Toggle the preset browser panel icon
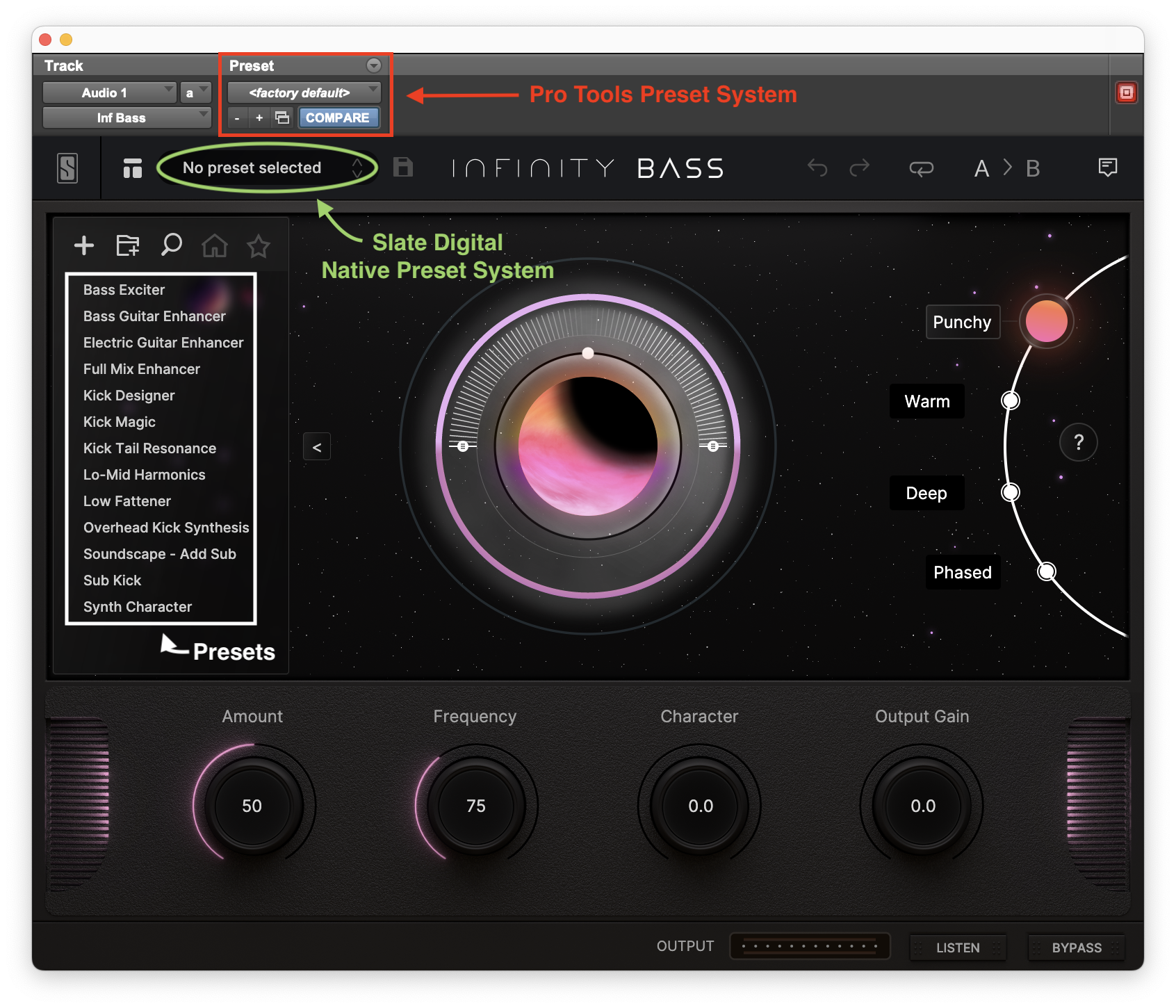1176x1008 pixels. [x=133, y=168]
